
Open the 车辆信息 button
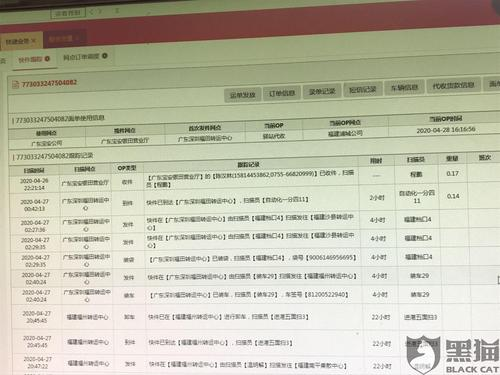tap(404, 87)
